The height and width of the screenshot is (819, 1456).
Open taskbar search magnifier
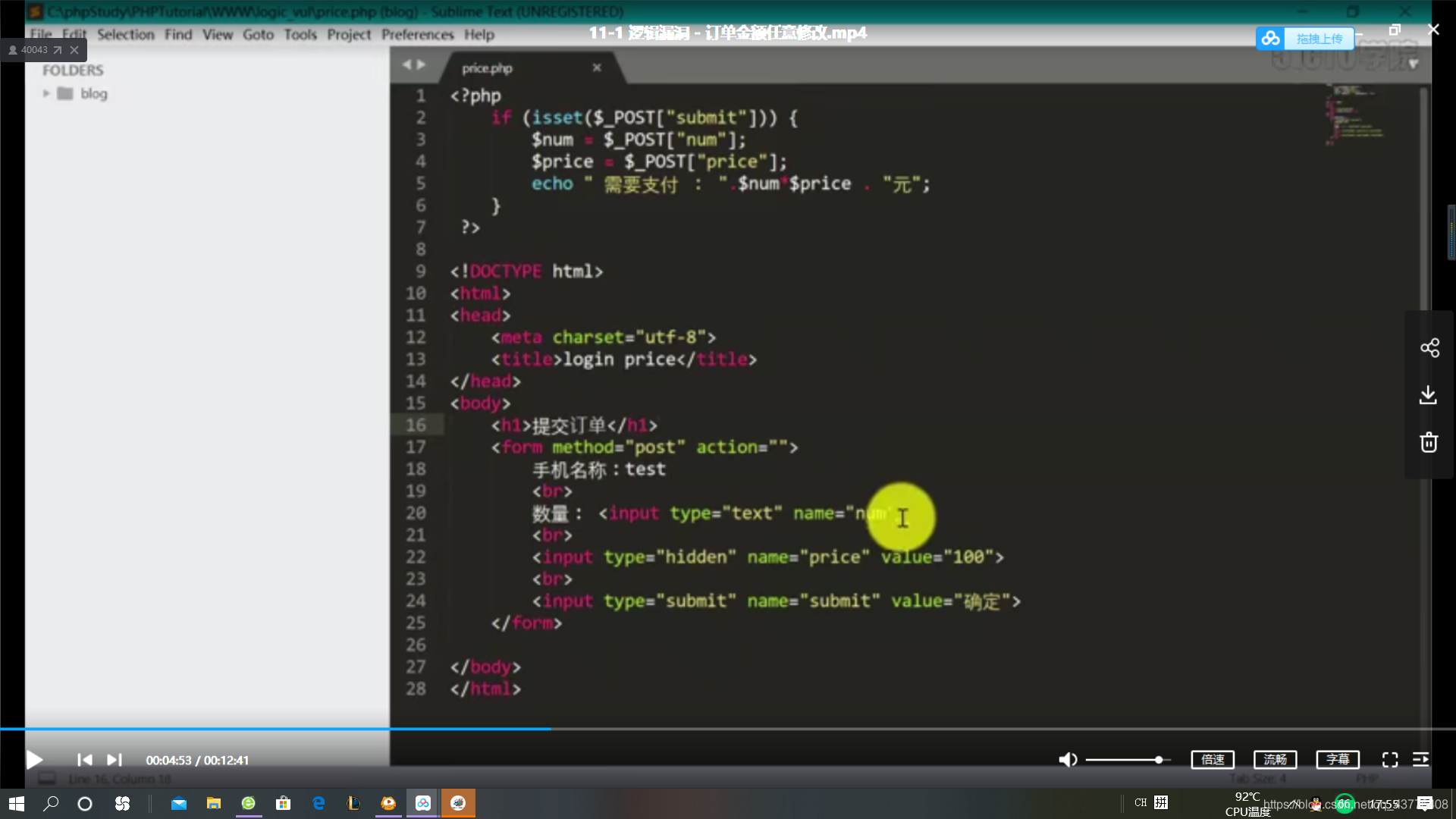tap(51, 803)
